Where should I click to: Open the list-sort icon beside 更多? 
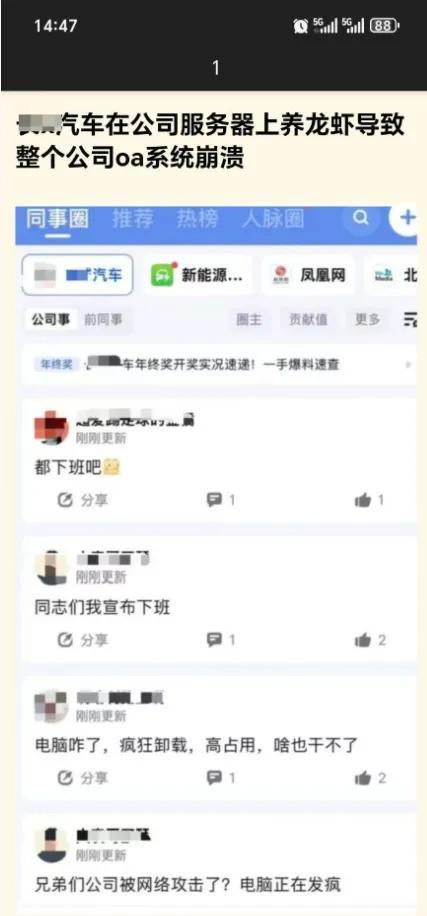pos(409,319)
